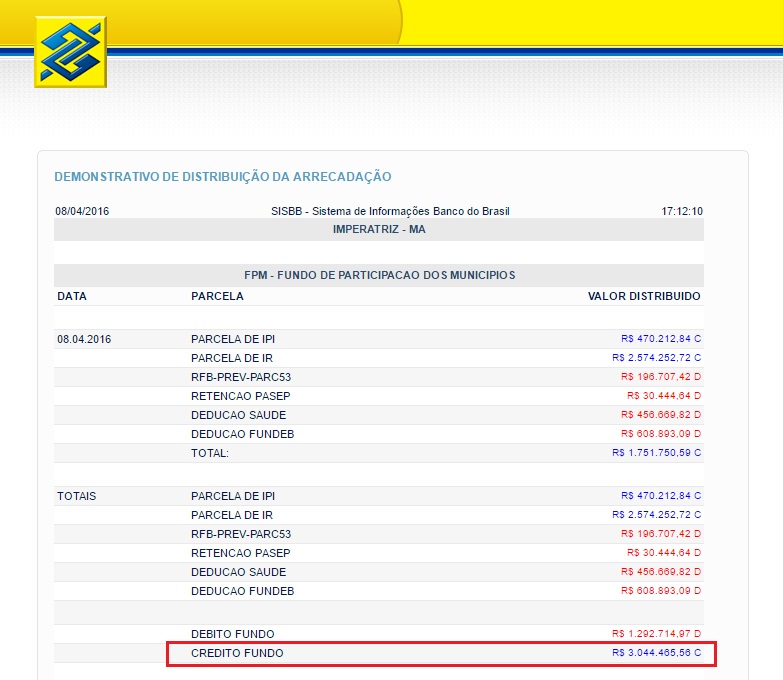Click the FPM fund section header
The width and height of the screenshot is (783, 680).
click(378, 275)
